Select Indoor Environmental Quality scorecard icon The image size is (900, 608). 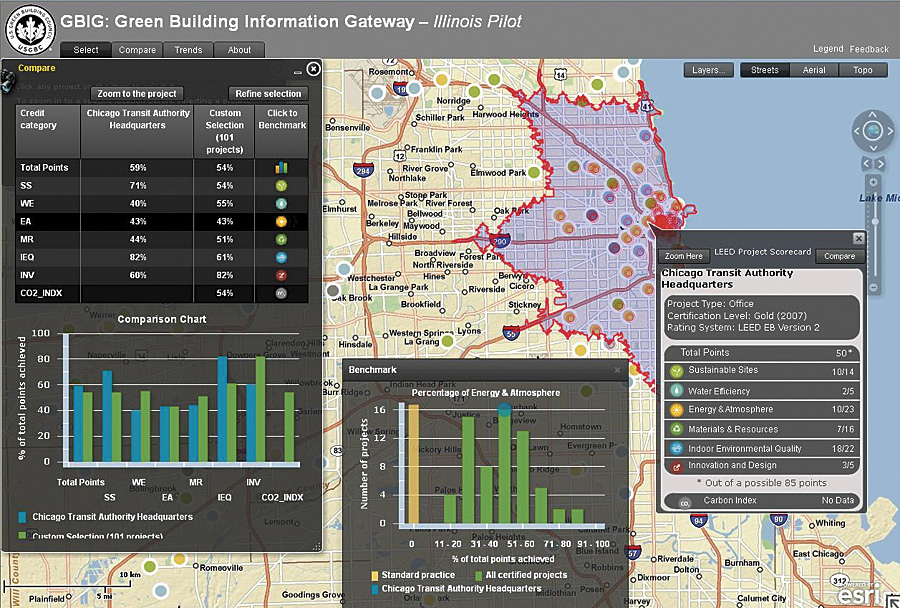[677, 448]
